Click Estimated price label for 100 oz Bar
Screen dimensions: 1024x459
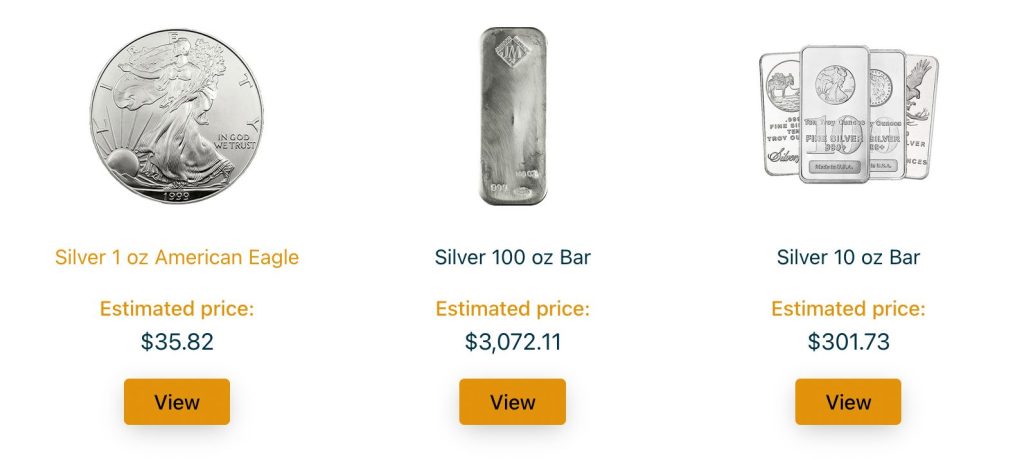[x=512, y=309]
